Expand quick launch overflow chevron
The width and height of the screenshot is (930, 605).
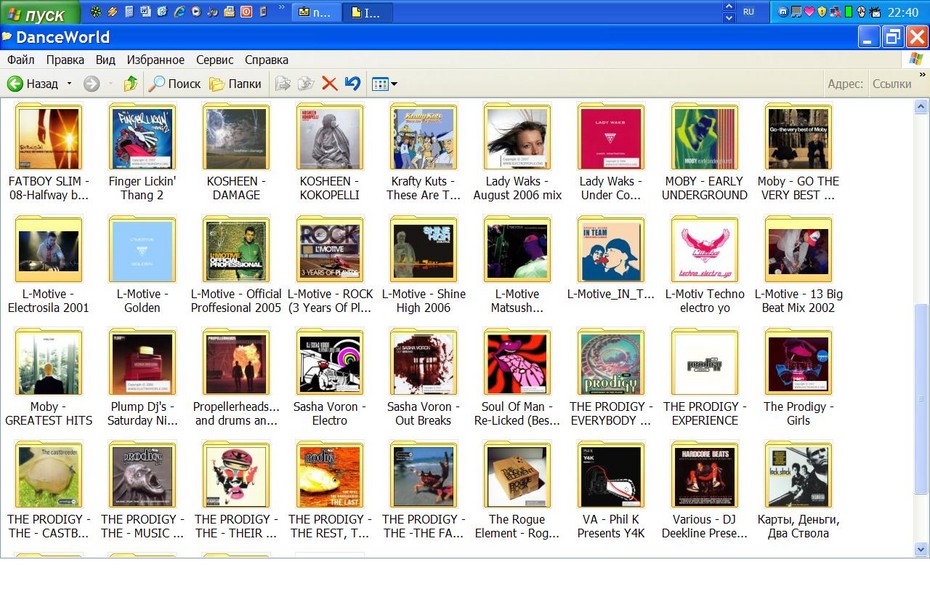tap(281, 8)
